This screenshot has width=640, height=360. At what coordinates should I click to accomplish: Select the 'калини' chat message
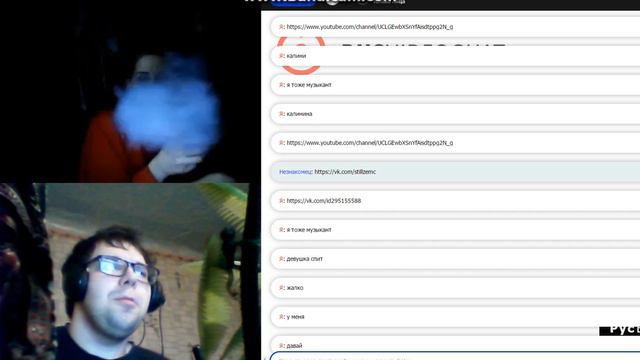pos(455,56)
